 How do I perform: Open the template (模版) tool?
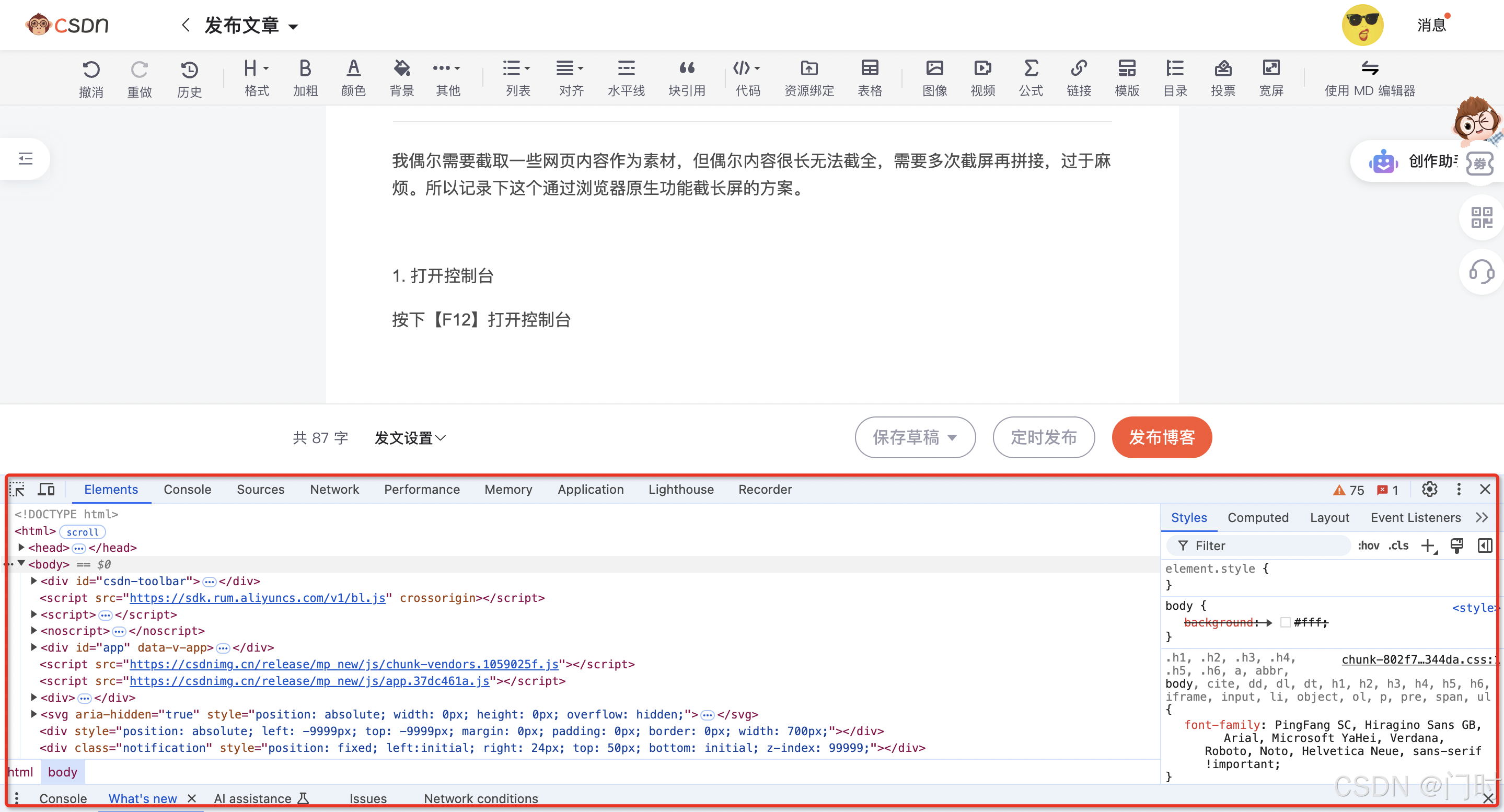1127,78
